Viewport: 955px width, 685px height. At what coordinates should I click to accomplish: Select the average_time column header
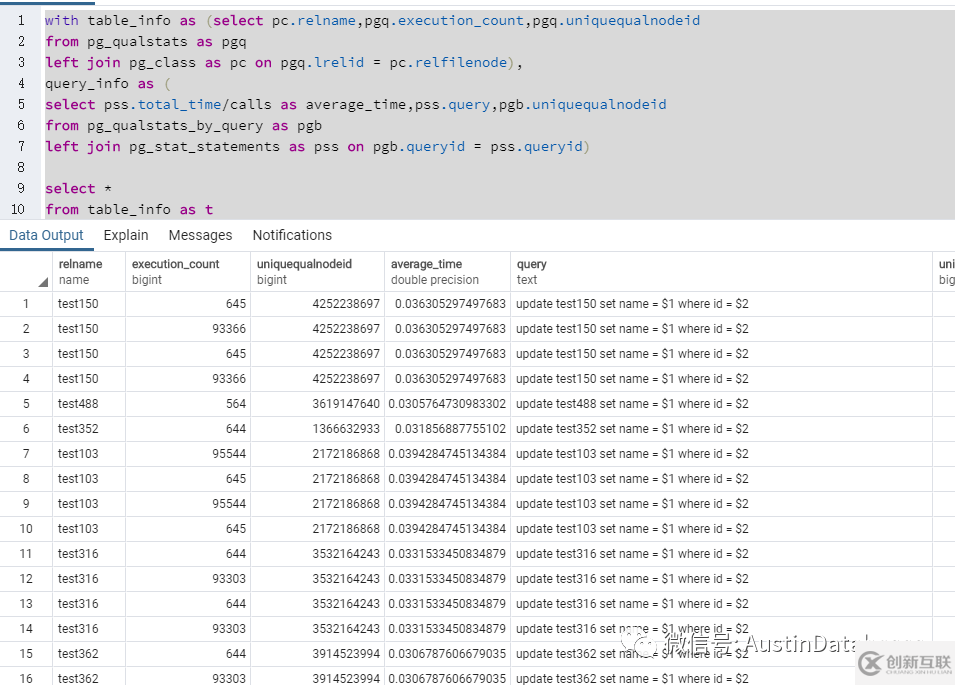click(447, 272)
